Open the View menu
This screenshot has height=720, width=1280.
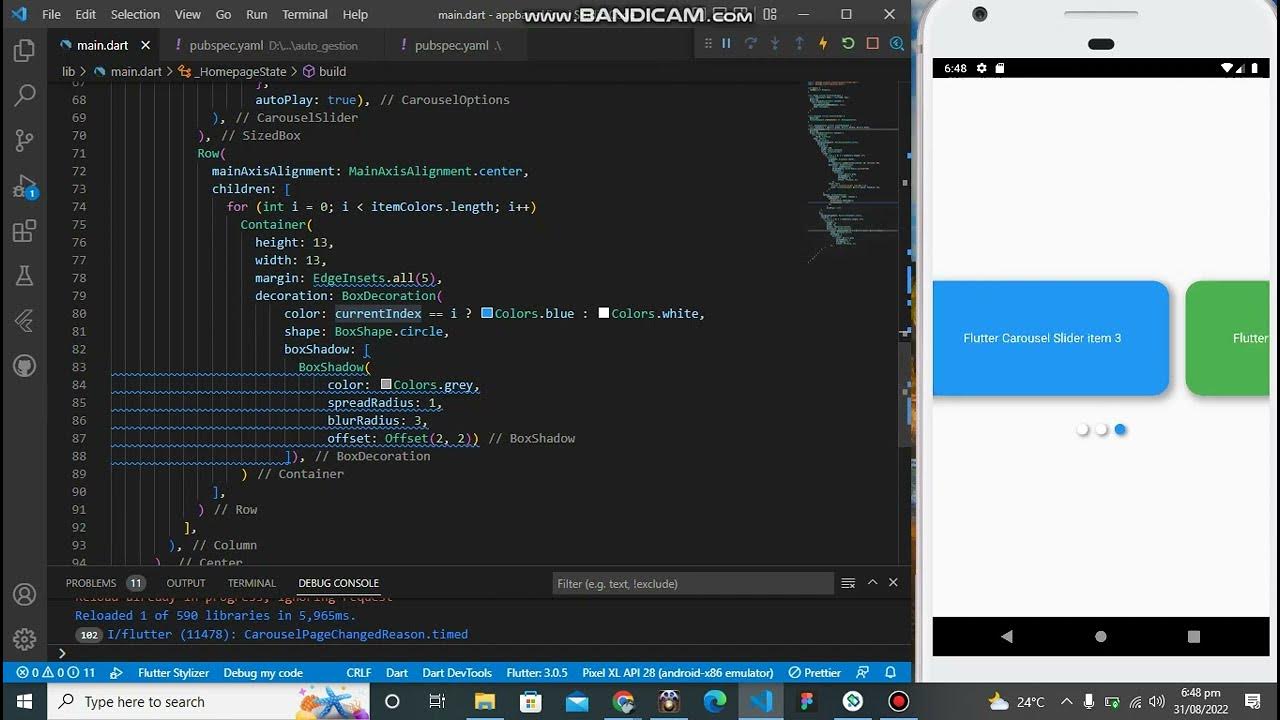pyautogui.click(x=188, y=15)
